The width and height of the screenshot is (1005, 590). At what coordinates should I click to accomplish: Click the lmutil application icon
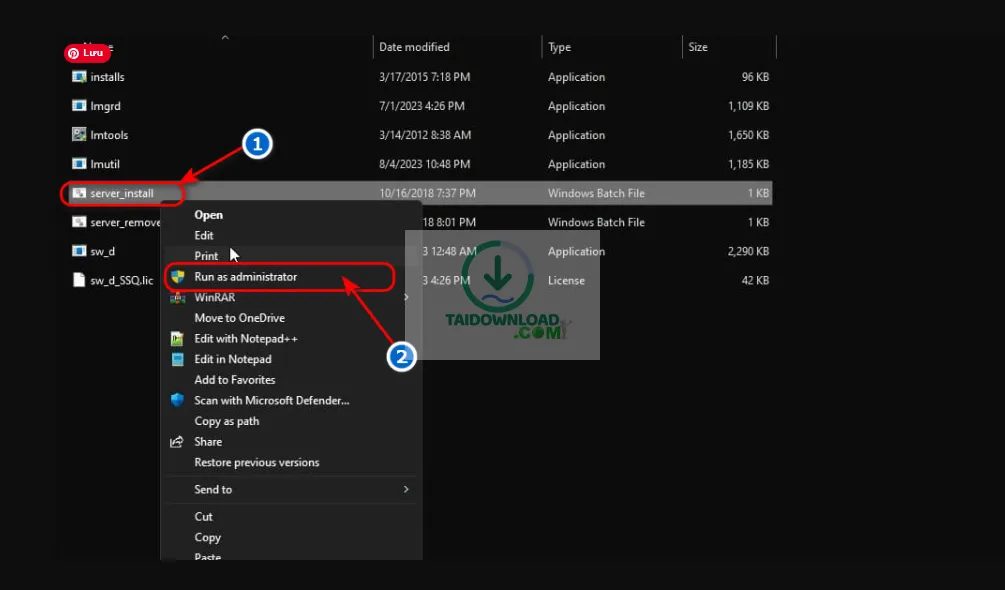tap(80, 164)
